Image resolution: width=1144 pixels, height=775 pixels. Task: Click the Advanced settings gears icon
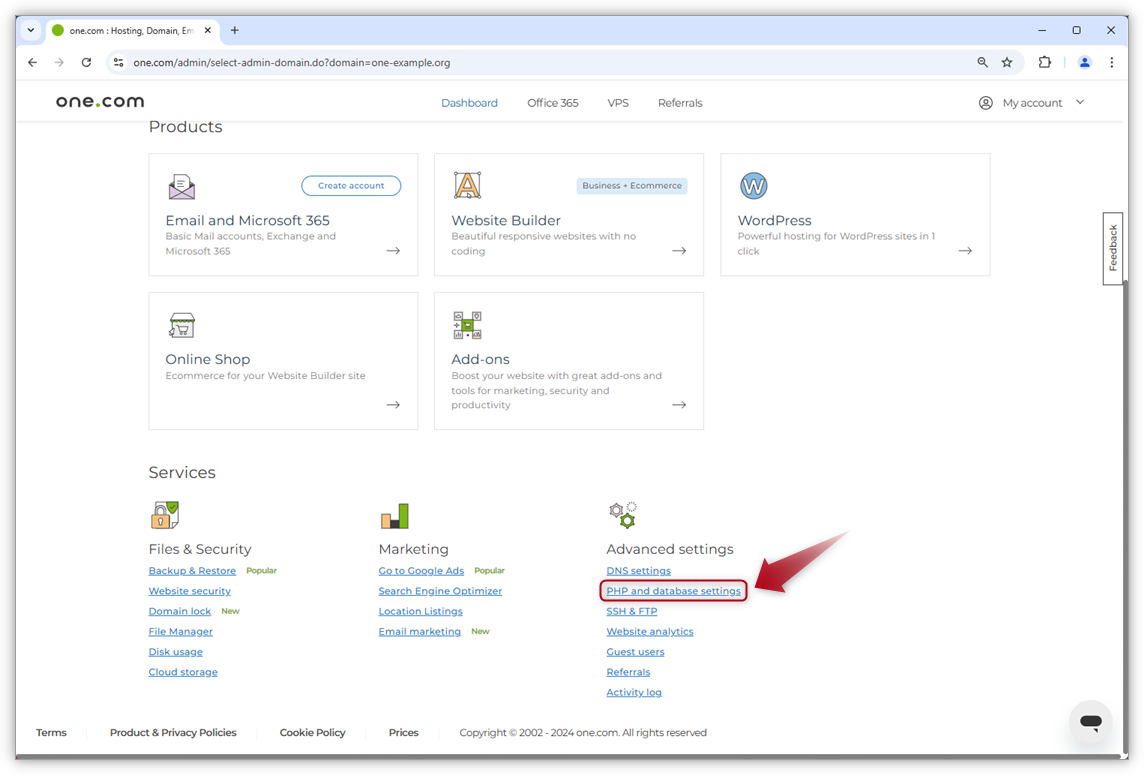(622, 514)
